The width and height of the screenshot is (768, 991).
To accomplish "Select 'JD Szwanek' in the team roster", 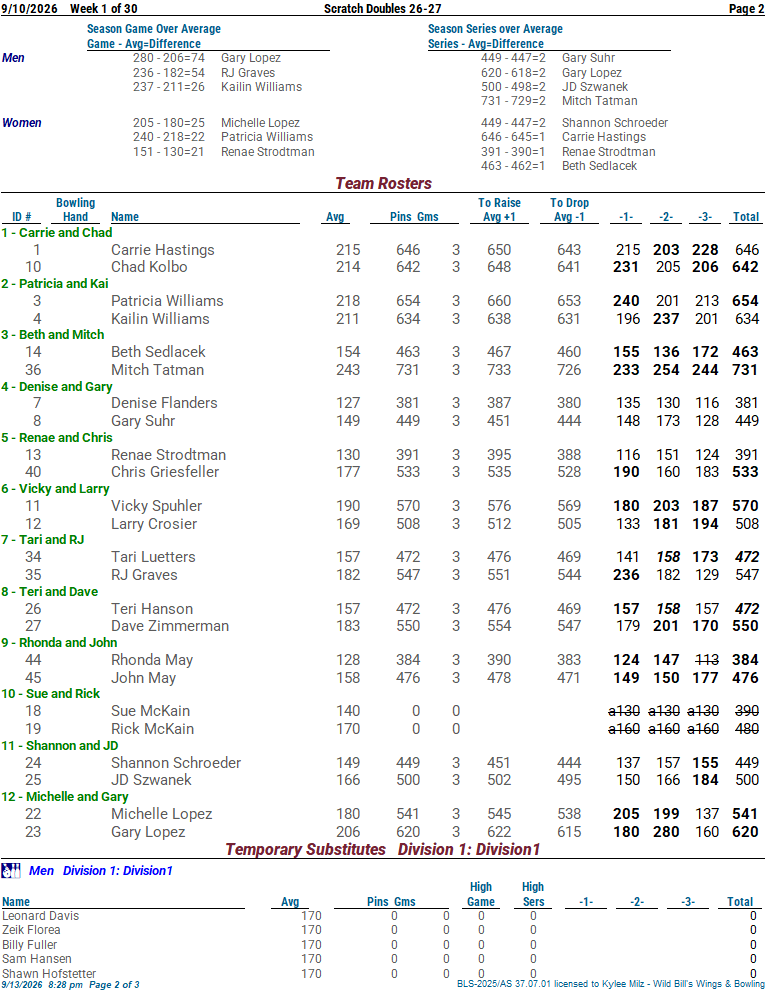I will tap(151, 779).
